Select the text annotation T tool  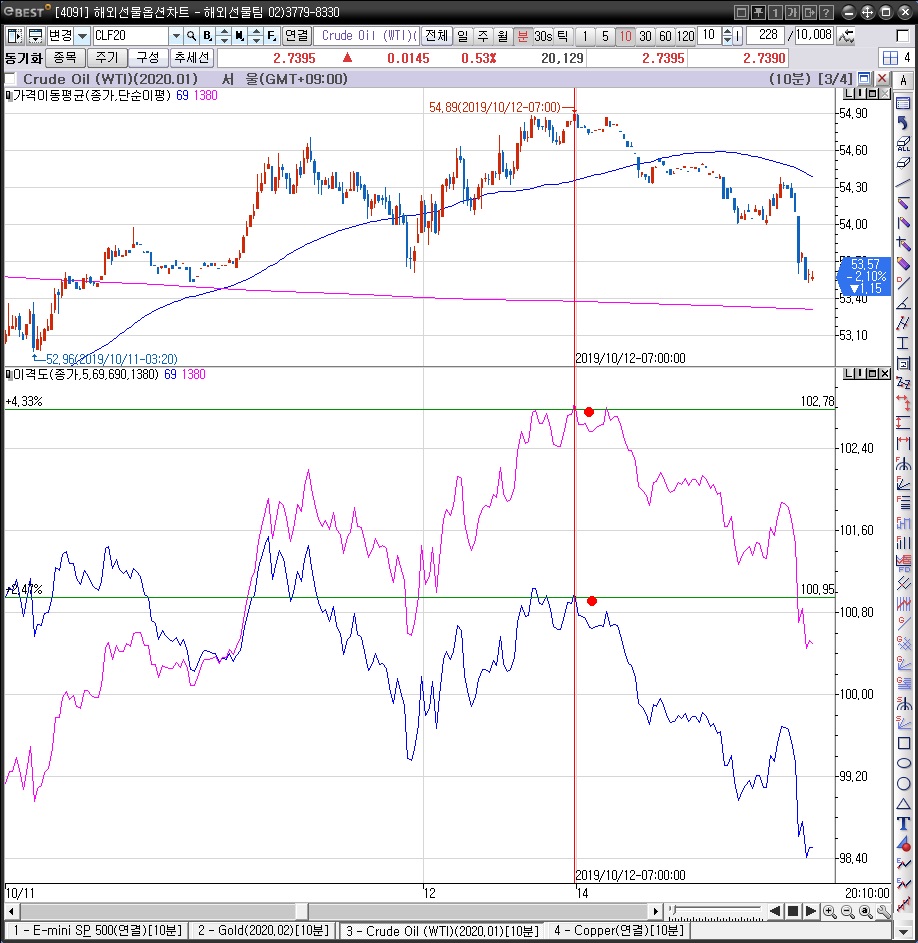(904, 823)
